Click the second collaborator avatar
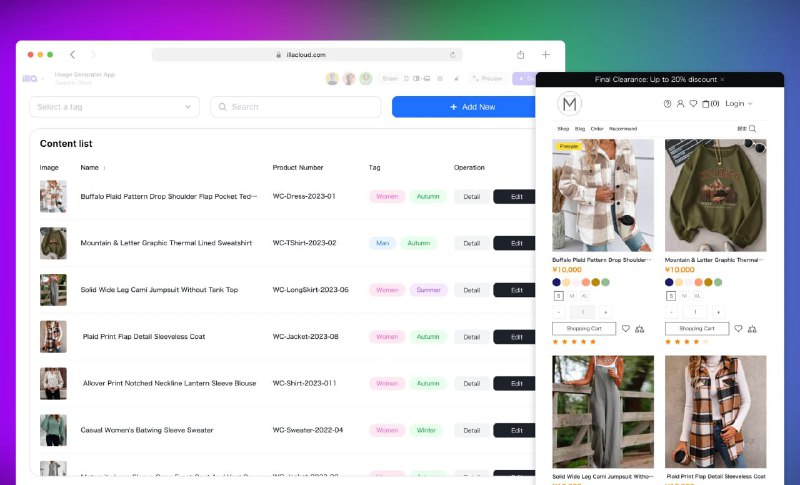The height and width of the screenshot is (485, 800). point(349,79)
